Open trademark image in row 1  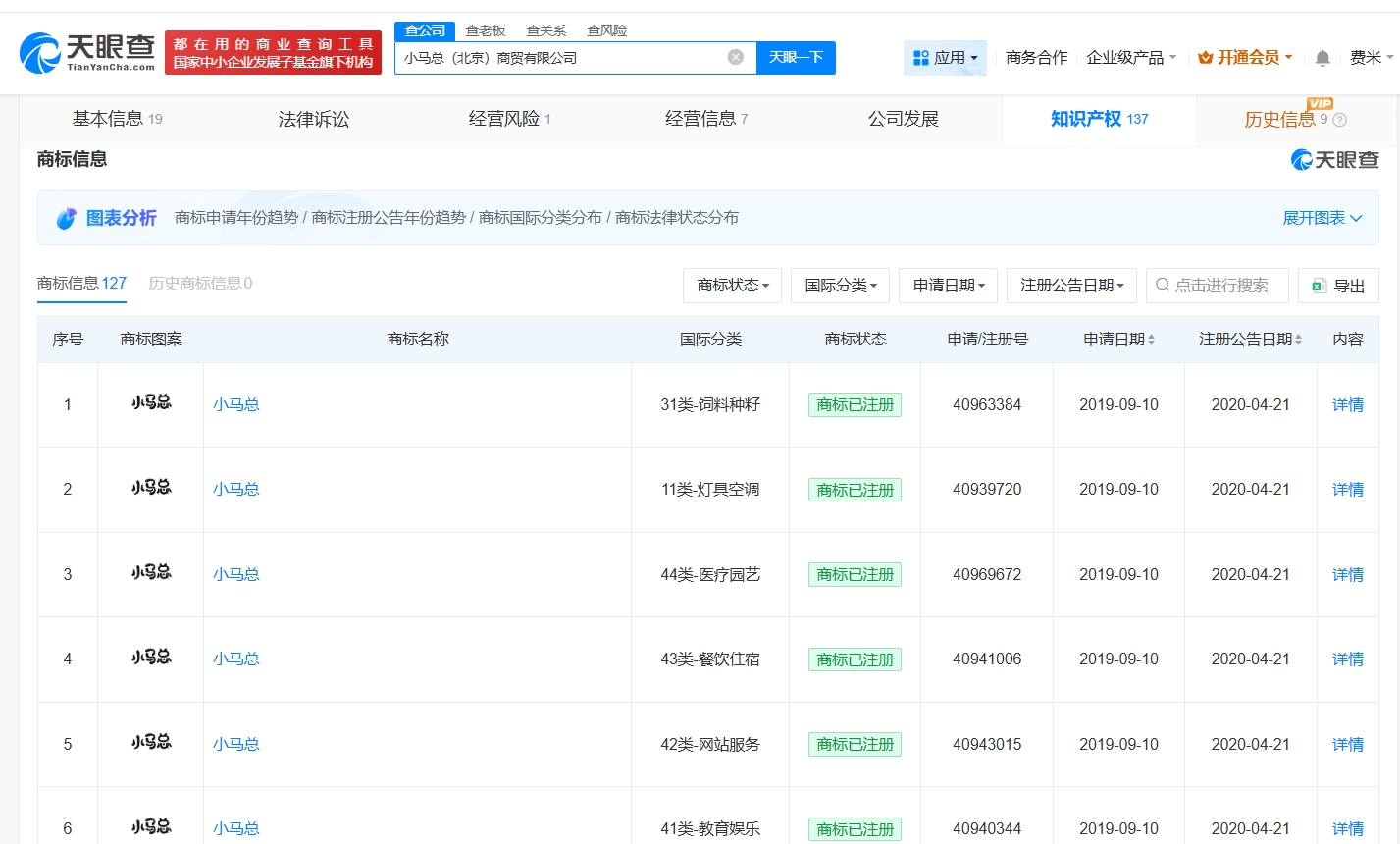[151, 402]
